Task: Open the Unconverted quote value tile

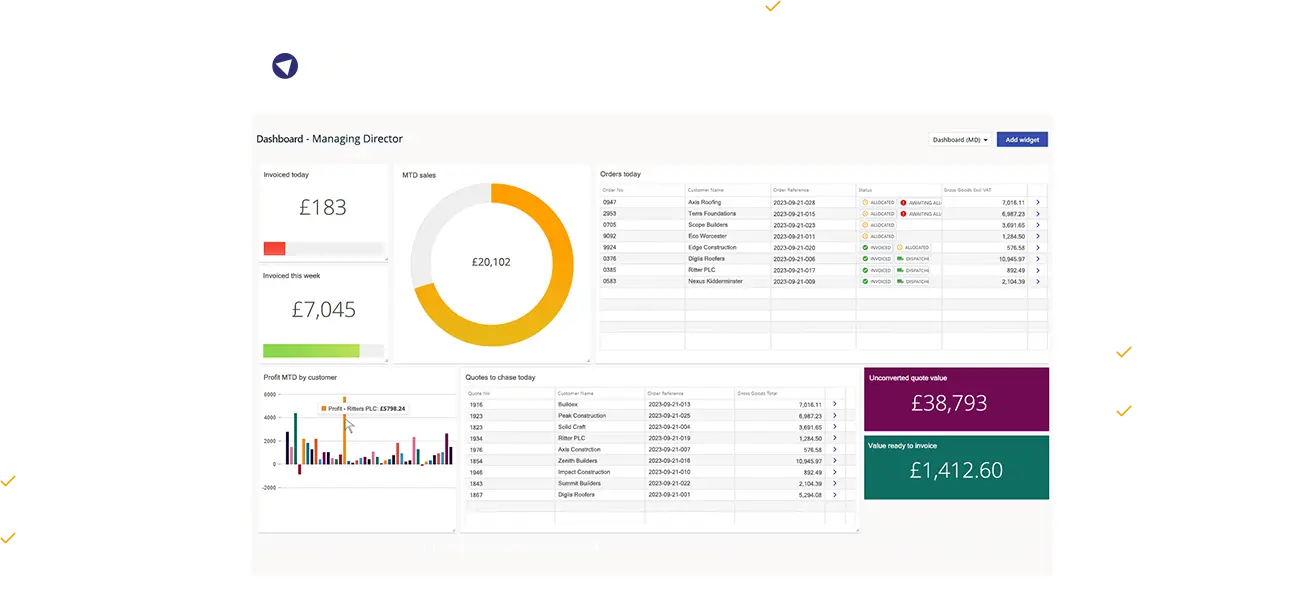Action: tap(956, 398)
